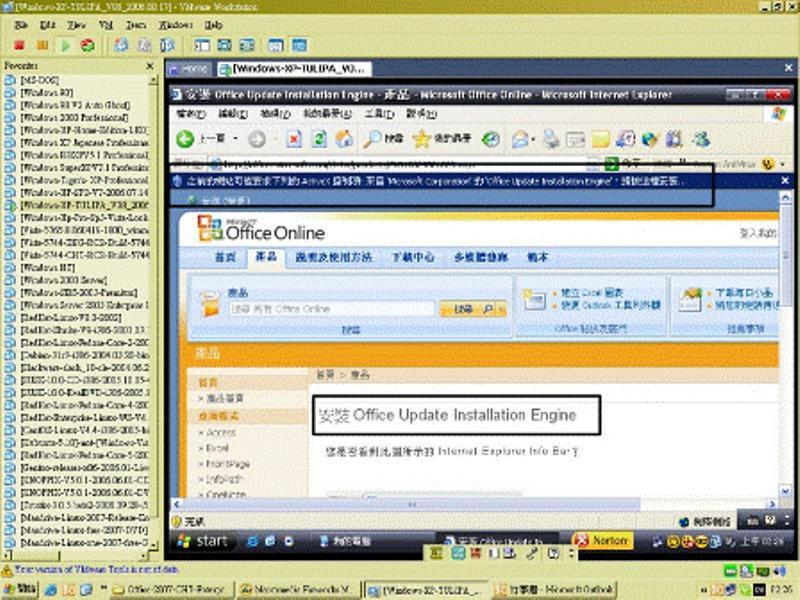Open the Access link in the left product list
The image size is (800, 600).
220,433
